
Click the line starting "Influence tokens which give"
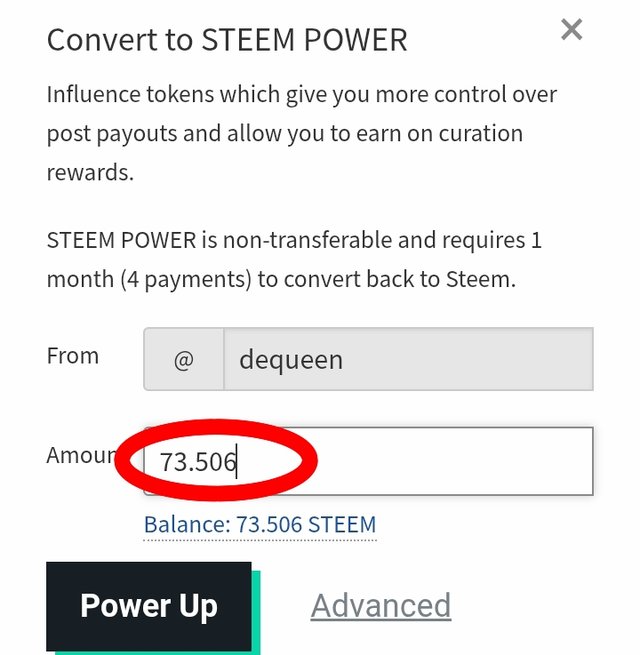[x=302, y=96]
